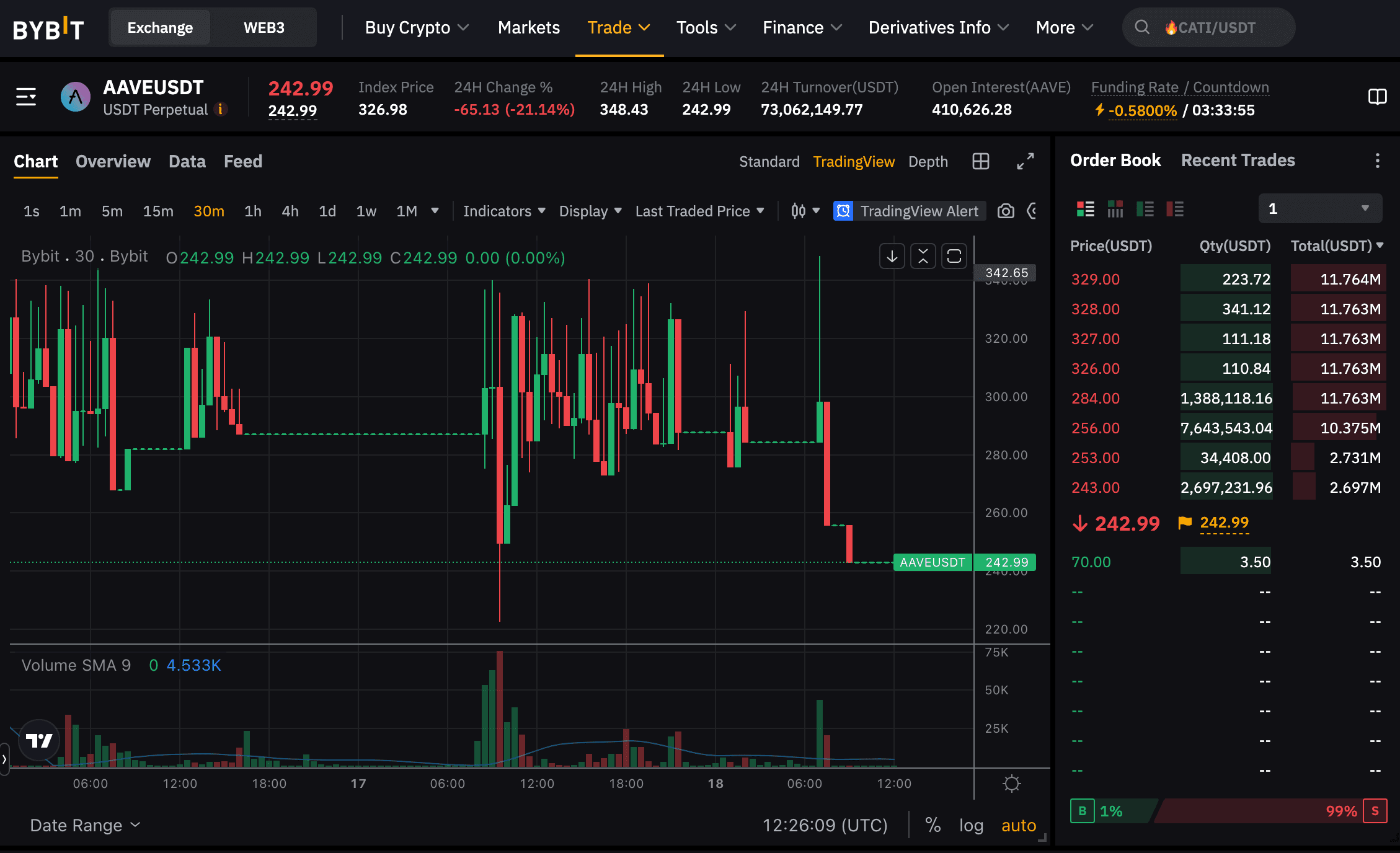Viewport: 1400px width, 853px height.
Task: Toggle percentage scale on chart
Action: pyautogui.click(x=933, y=825)
